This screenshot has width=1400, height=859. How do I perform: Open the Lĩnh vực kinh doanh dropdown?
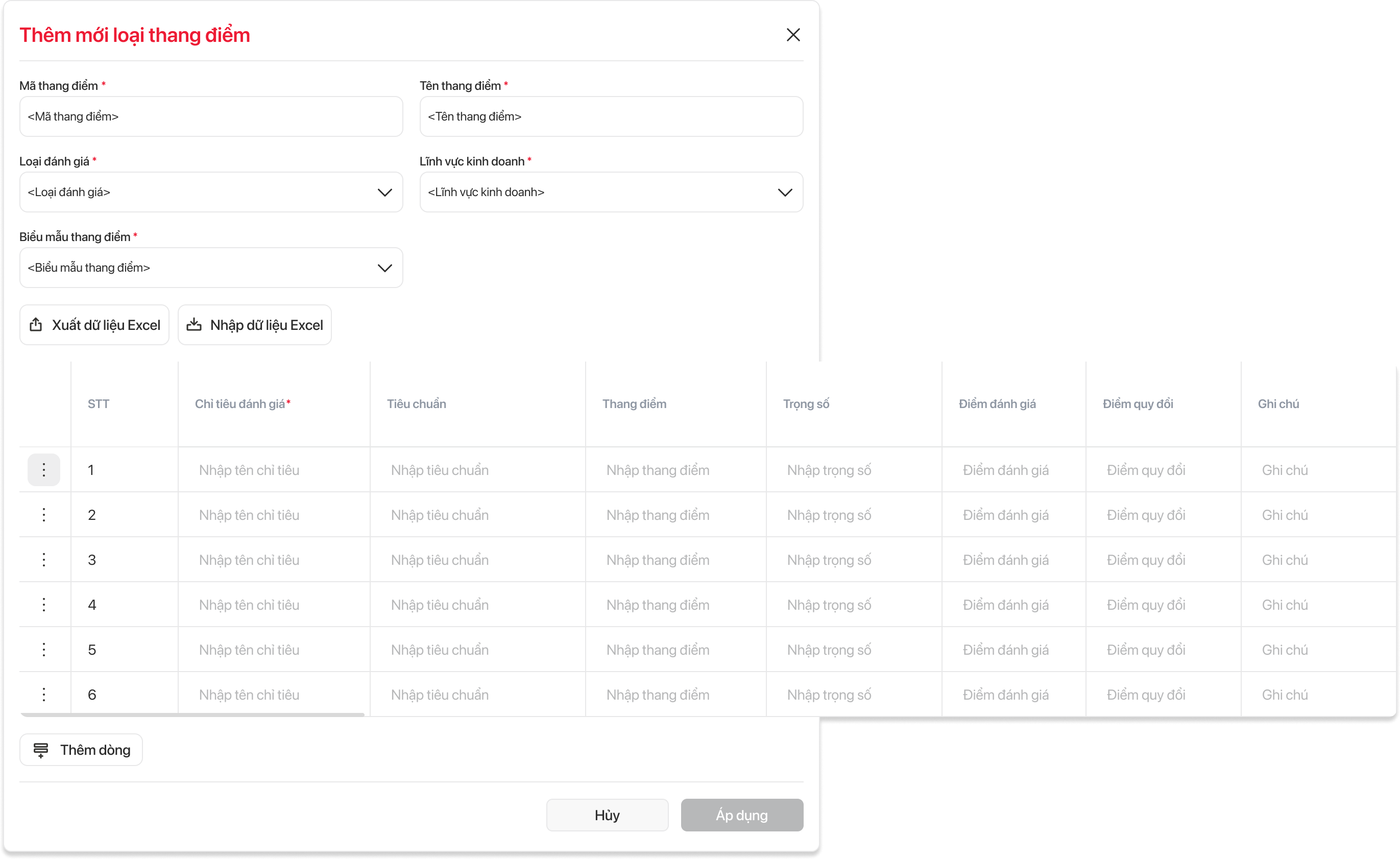tap(785, 192)
